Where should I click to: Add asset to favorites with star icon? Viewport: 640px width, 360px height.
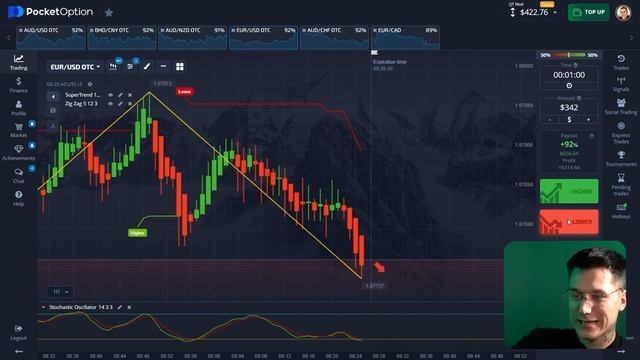109,13
